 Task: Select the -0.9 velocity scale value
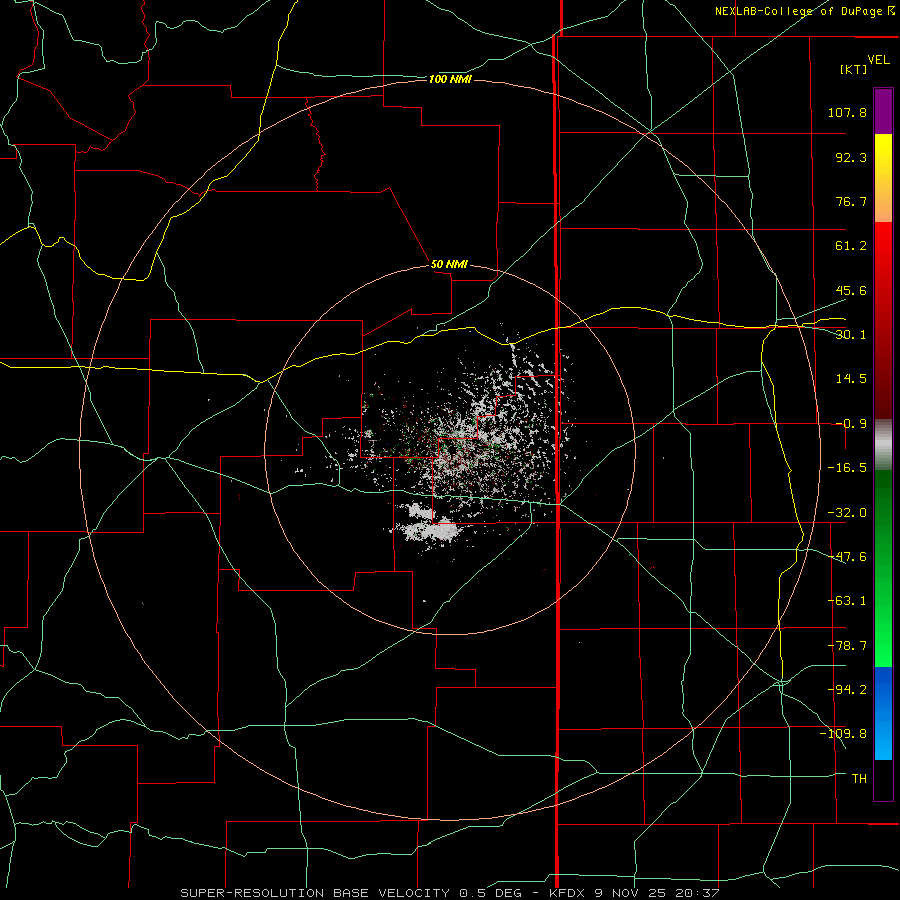(x=851, y=424)
